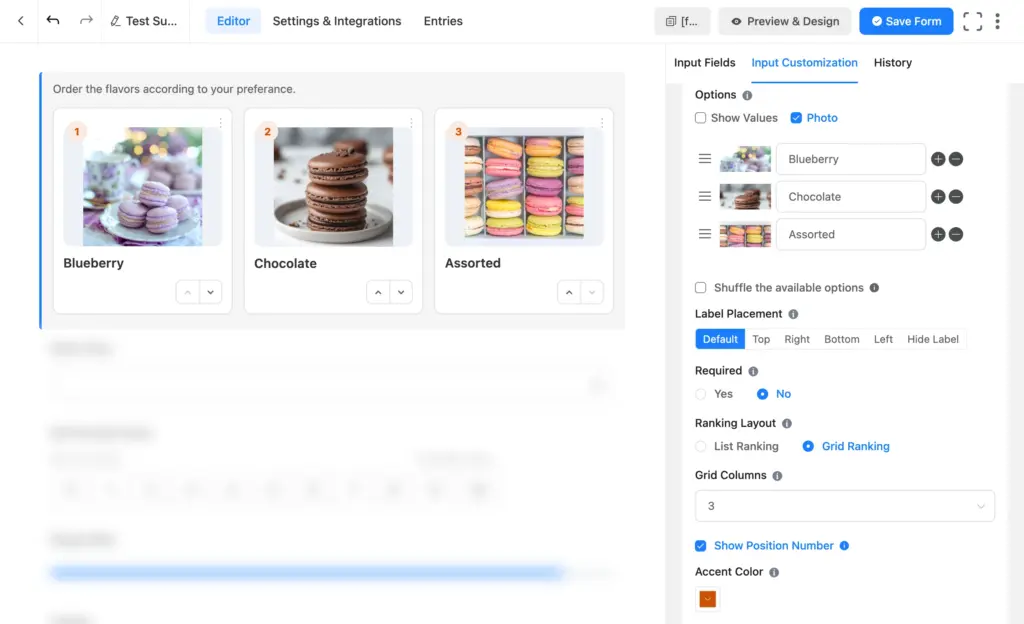The width and height of the screenshot is (1024, 624).
Task: Open the three-dot more menu in header
Action: [x=997, y=22]
